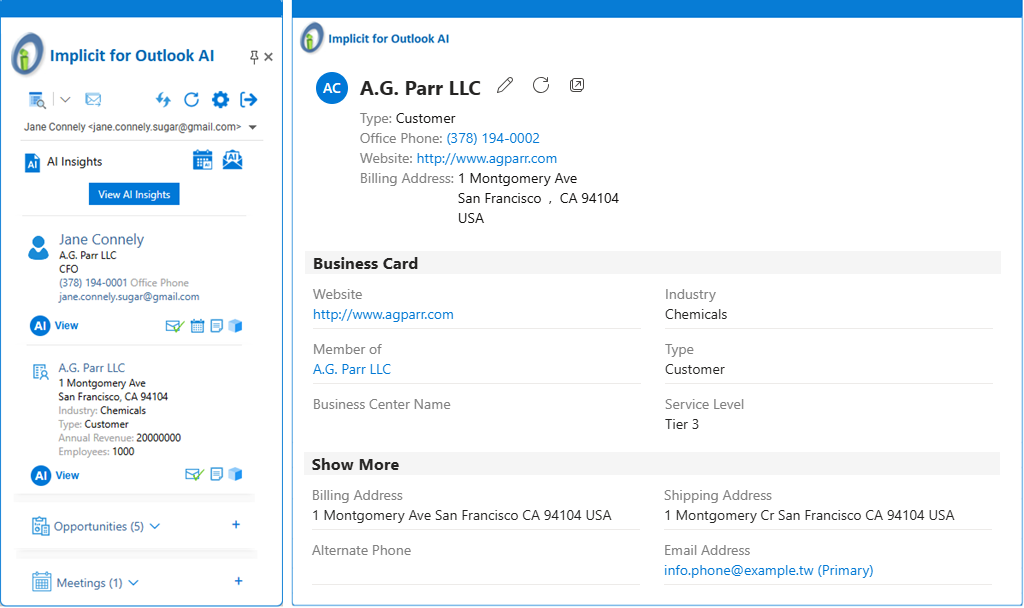Open the search icon dropdown arrow
This screenshot has width=1024, height=608.
click(x=65, y=99)
